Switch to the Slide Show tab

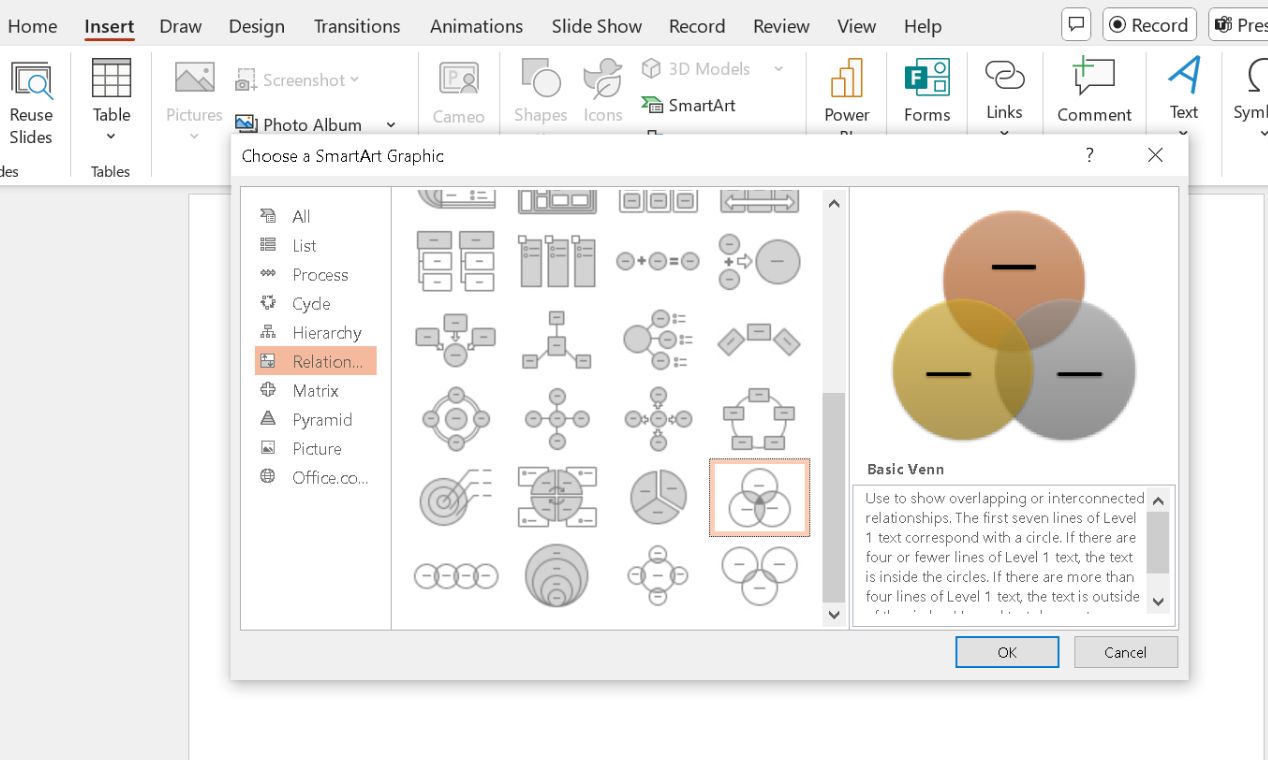point(597,26)
